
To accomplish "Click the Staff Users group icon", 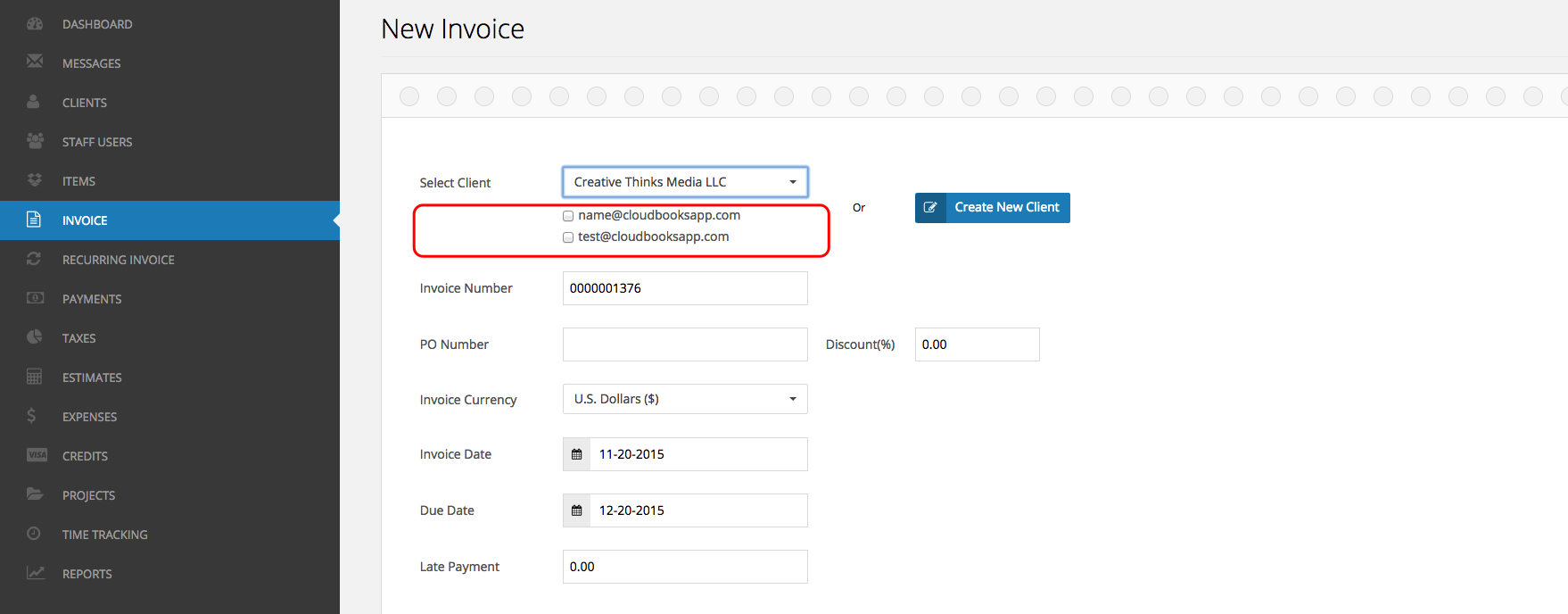I will pos(35,141).
